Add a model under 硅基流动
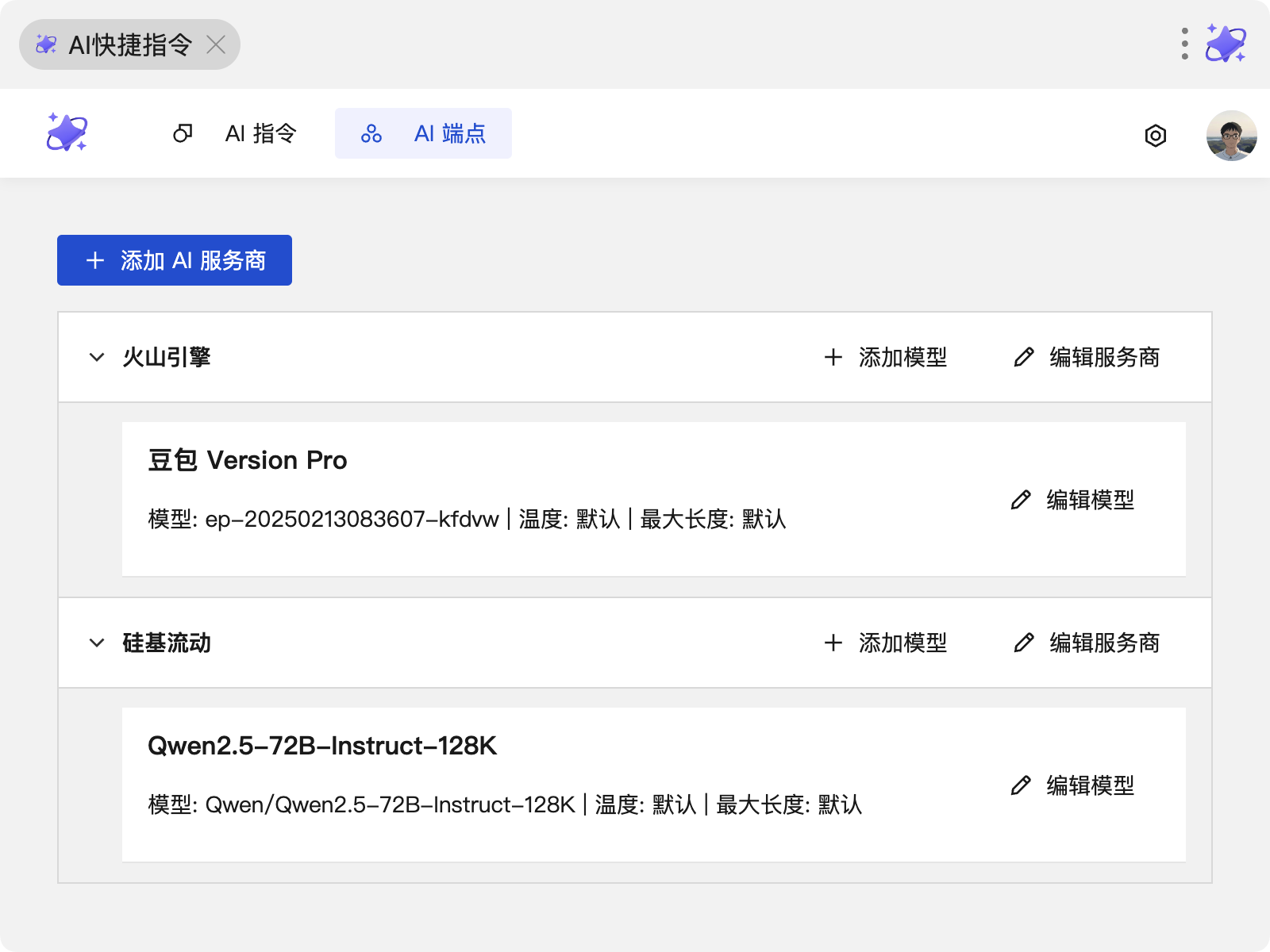This screenshot has width=1270, height=952. click(886, 643)
